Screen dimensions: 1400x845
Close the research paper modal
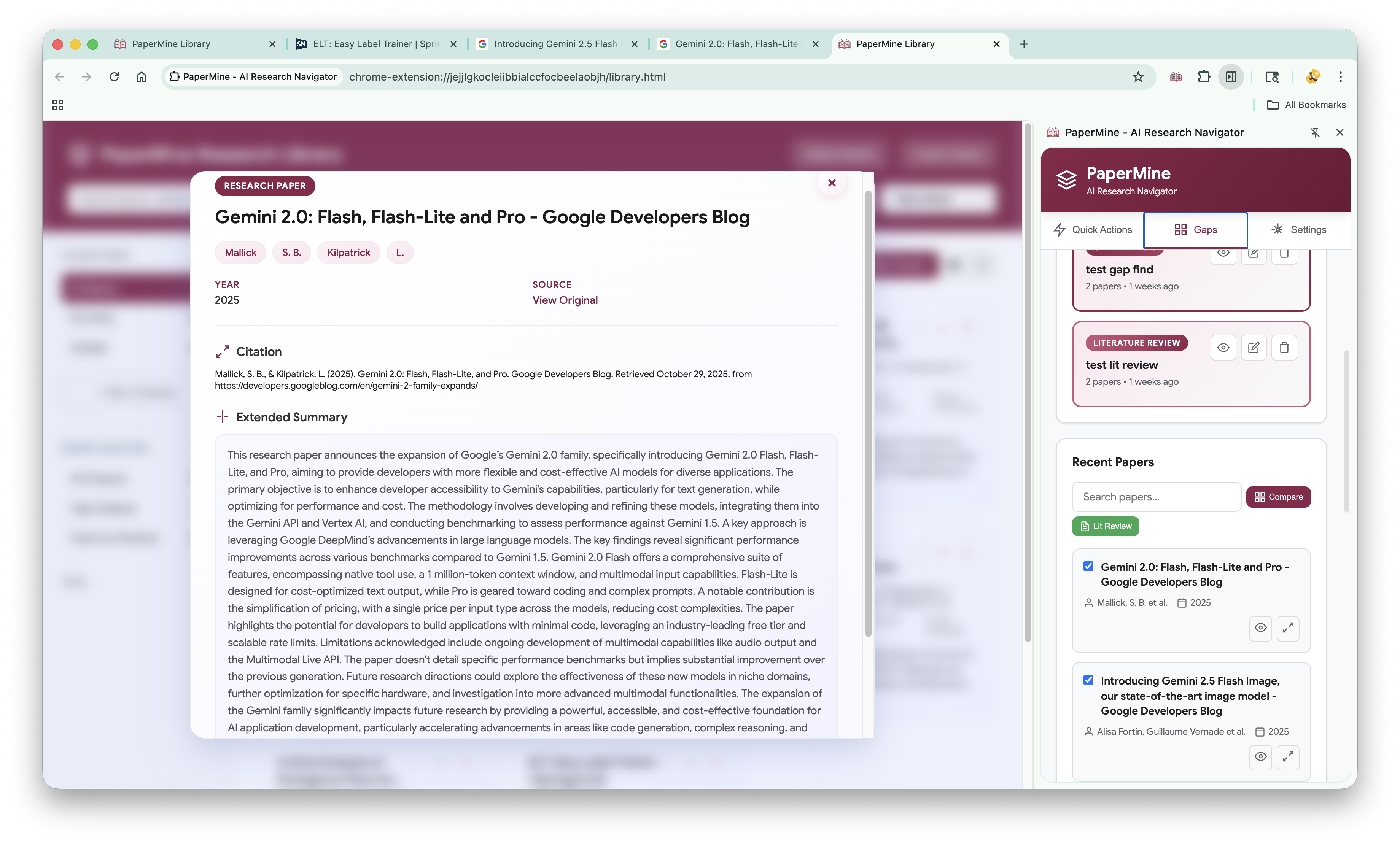(x=832, y=183)
